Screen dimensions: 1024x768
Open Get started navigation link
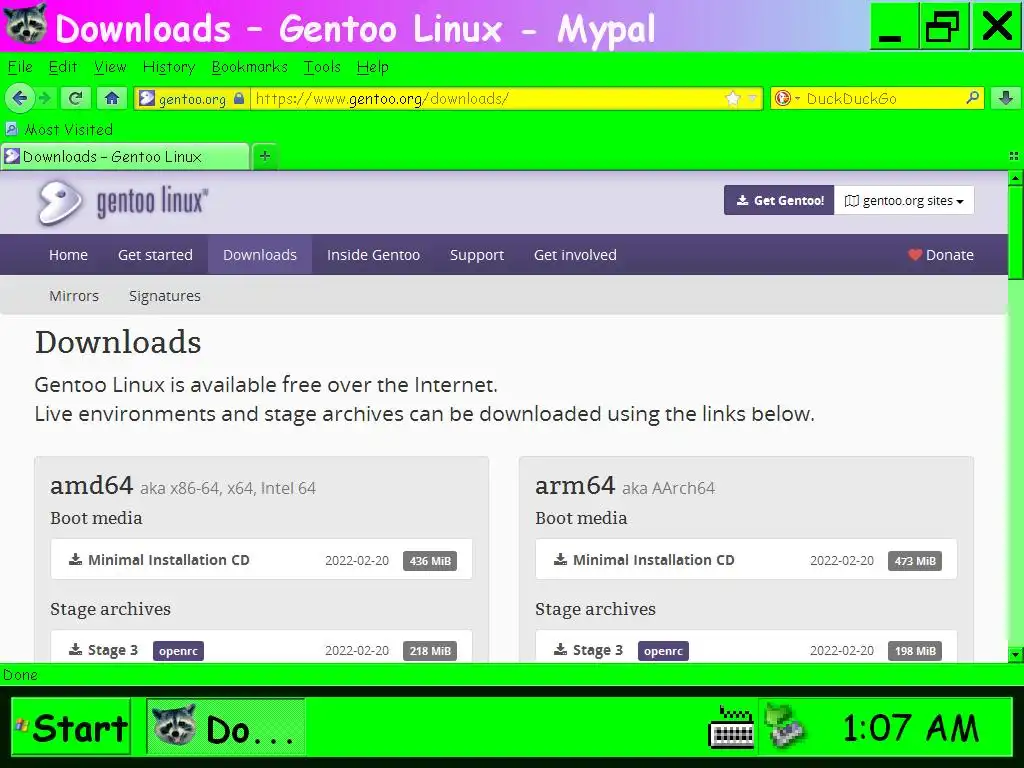[x=155, y=255]
